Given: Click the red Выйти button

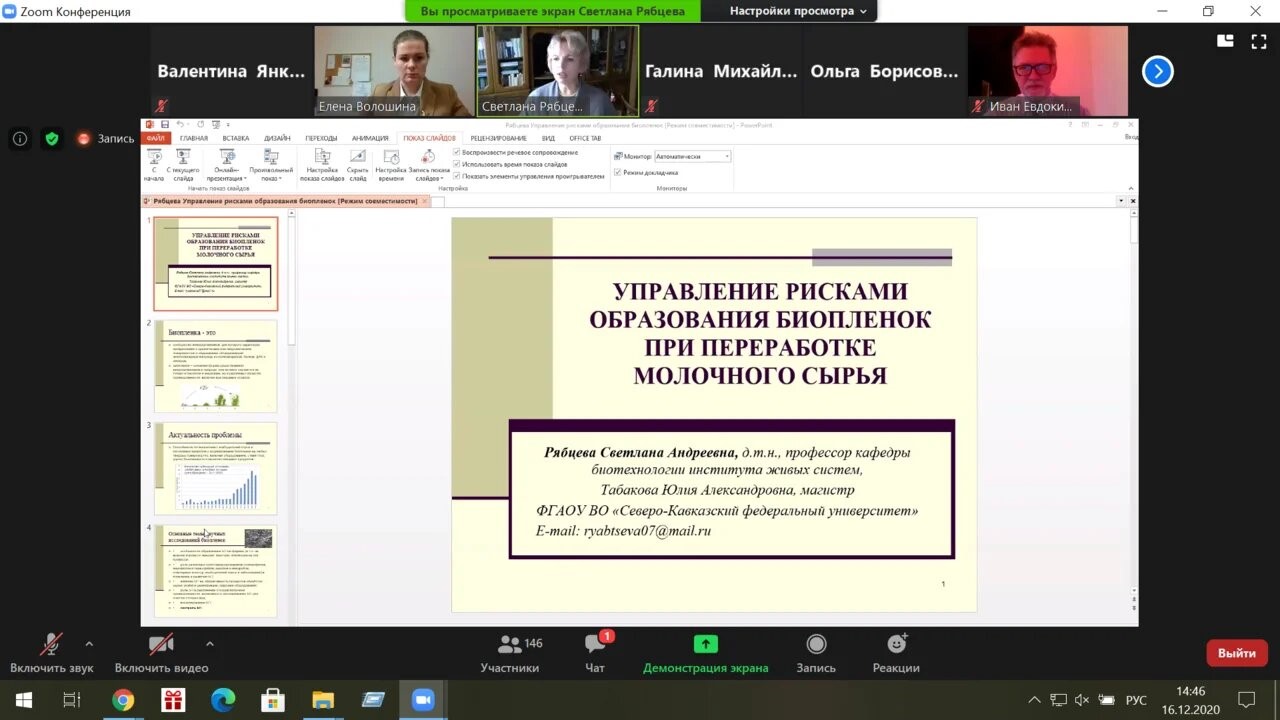Looking at the screenshot, I should (x=1236, y=653).
